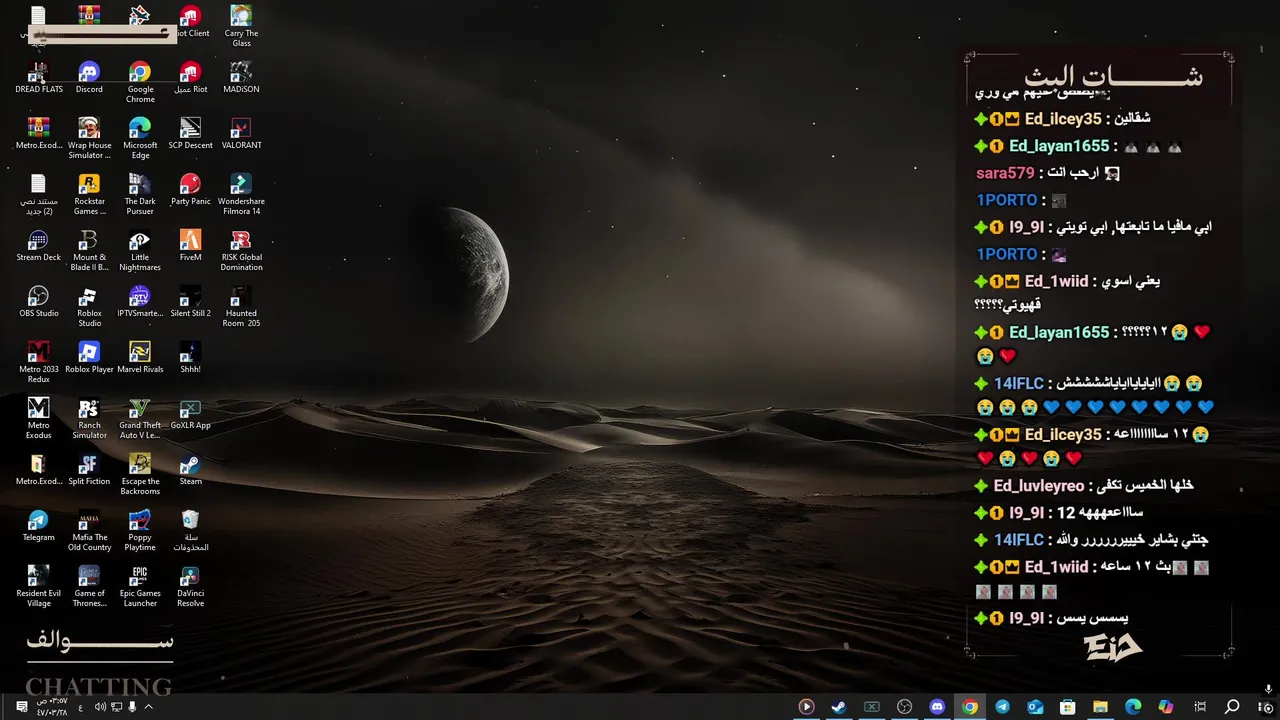Select the Discord desktop shortcut

(x=89, y=78)
